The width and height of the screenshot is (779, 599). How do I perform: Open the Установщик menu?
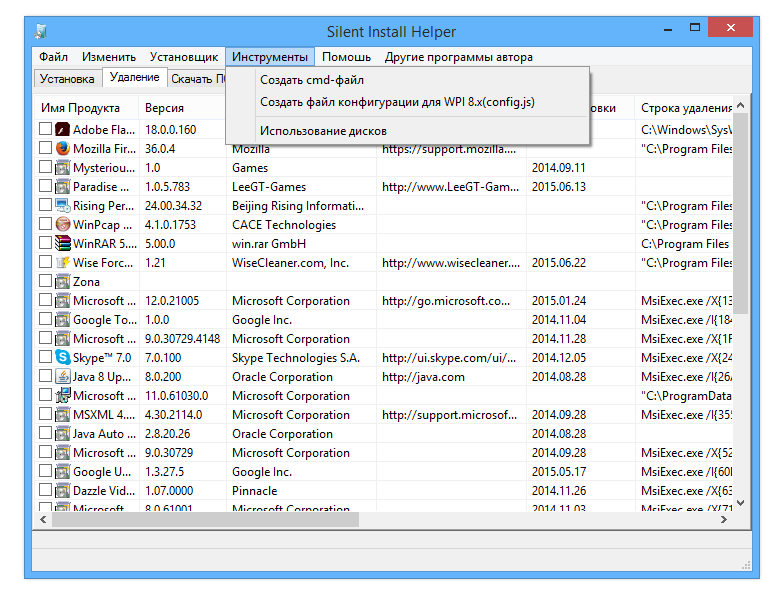point(184,57)
